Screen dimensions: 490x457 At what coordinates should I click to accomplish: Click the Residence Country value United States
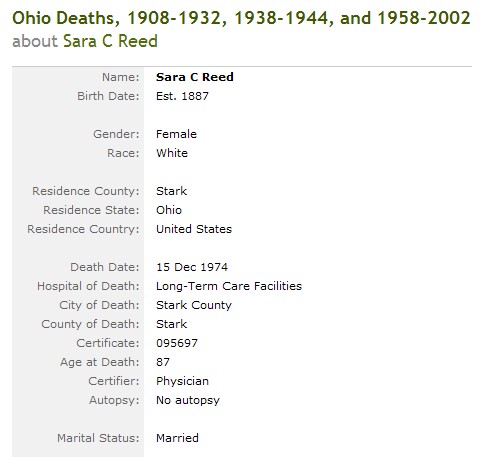coord(194,229)
